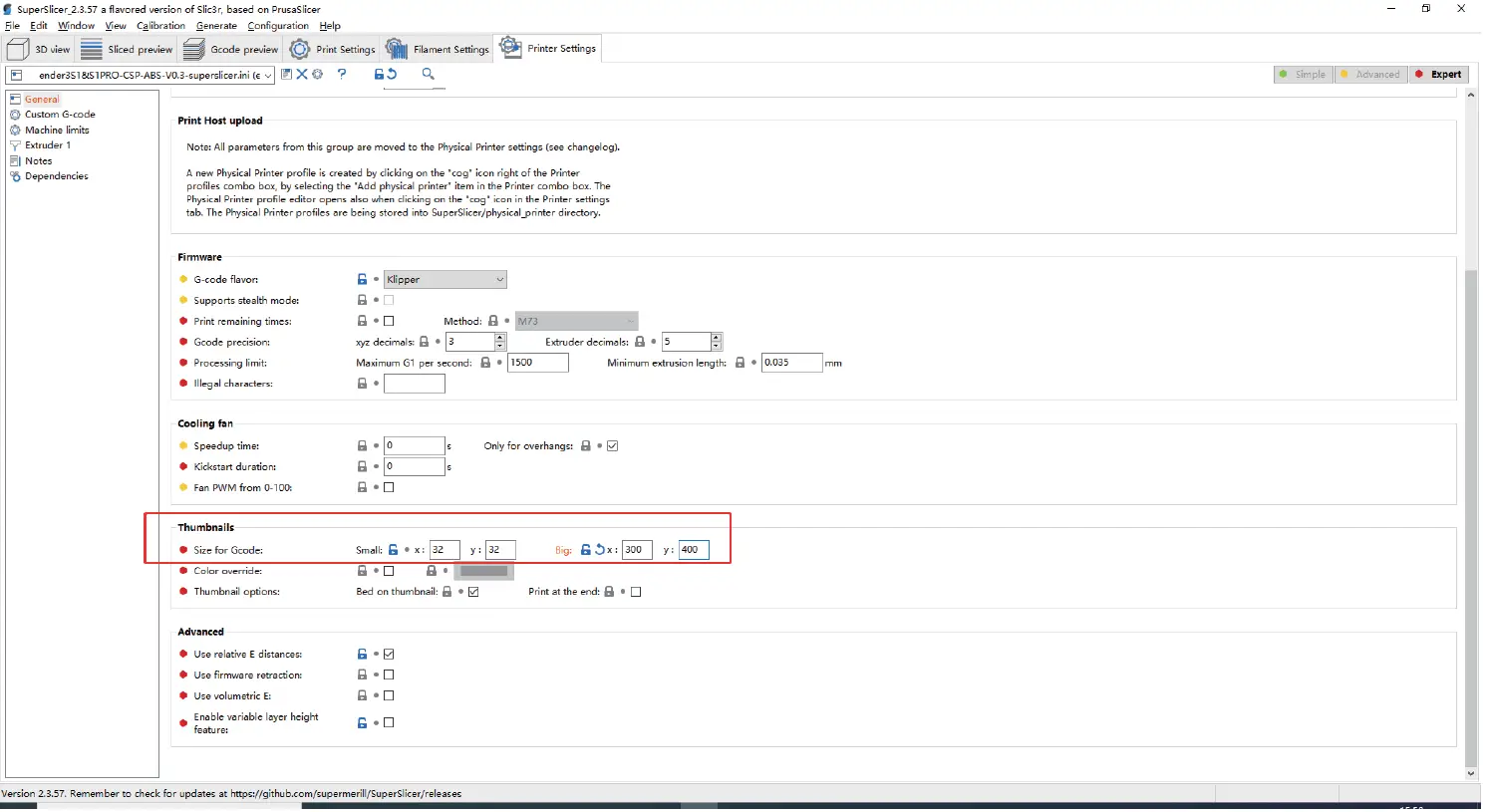Click the Big thumbnail y size field
The height and width of the screenshot is (812, 1485).
pos(694,550)
